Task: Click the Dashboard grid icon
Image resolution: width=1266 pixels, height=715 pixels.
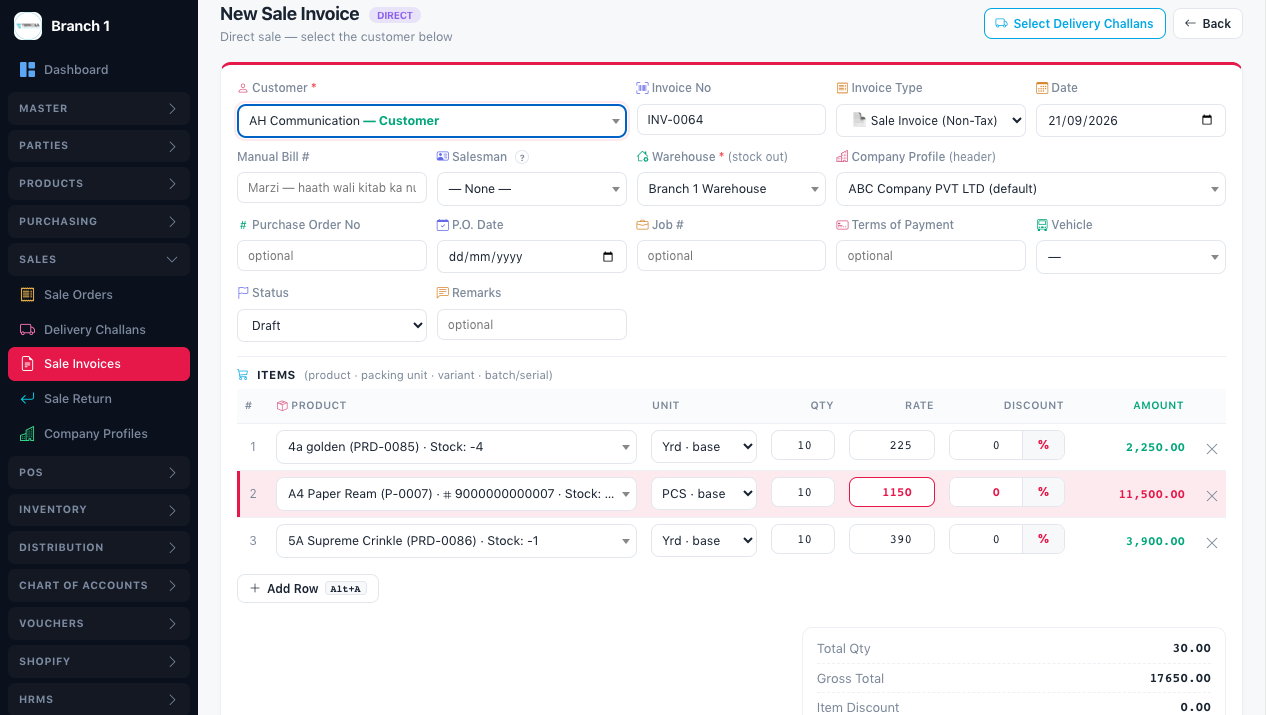Action: (x=27, y=70)
